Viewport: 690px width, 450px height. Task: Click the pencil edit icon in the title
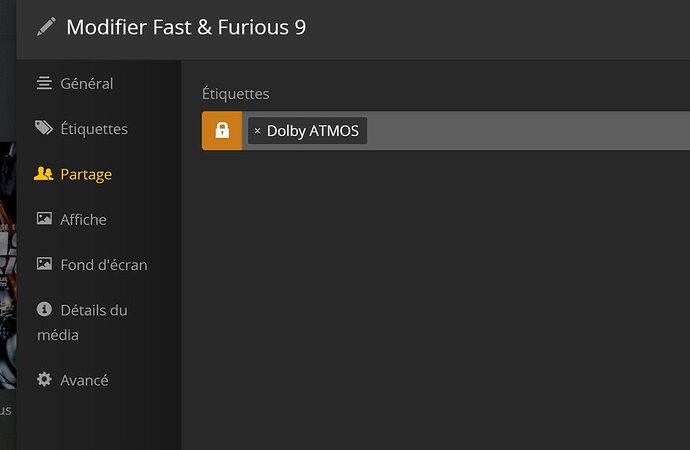coord(46,27)
